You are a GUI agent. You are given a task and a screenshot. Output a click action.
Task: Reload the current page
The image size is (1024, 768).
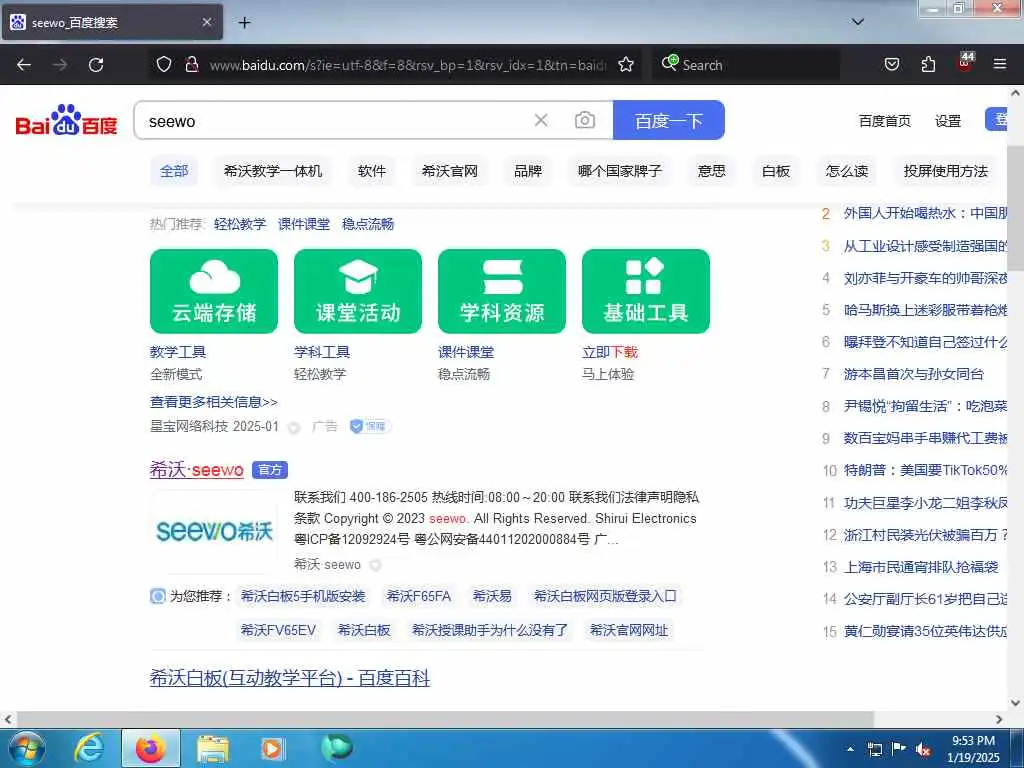(96, 65)
